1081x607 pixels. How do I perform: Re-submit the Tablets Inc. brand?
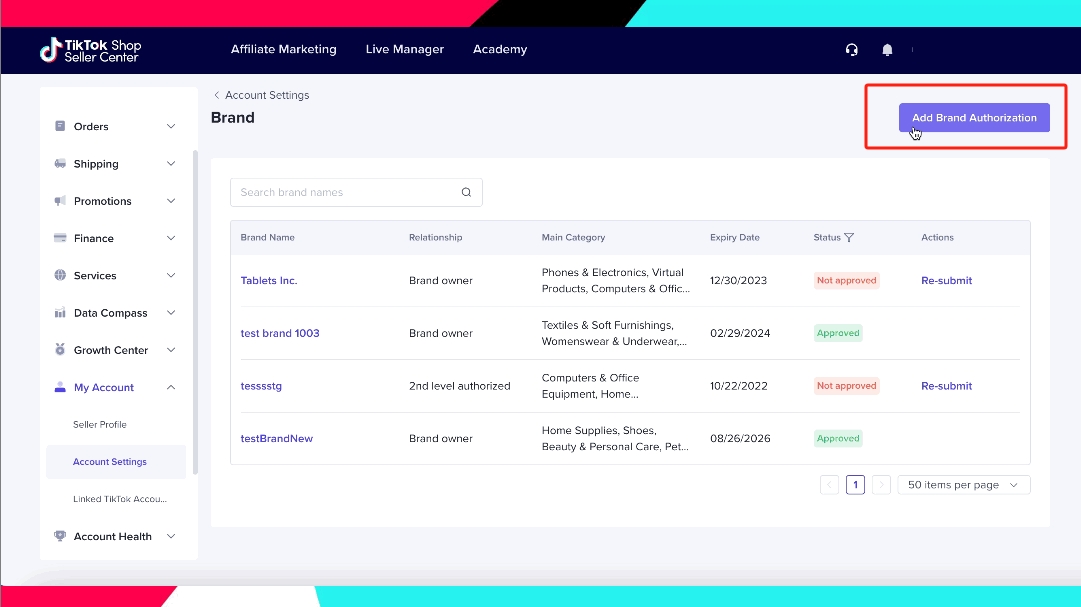[x=947, y=280]
